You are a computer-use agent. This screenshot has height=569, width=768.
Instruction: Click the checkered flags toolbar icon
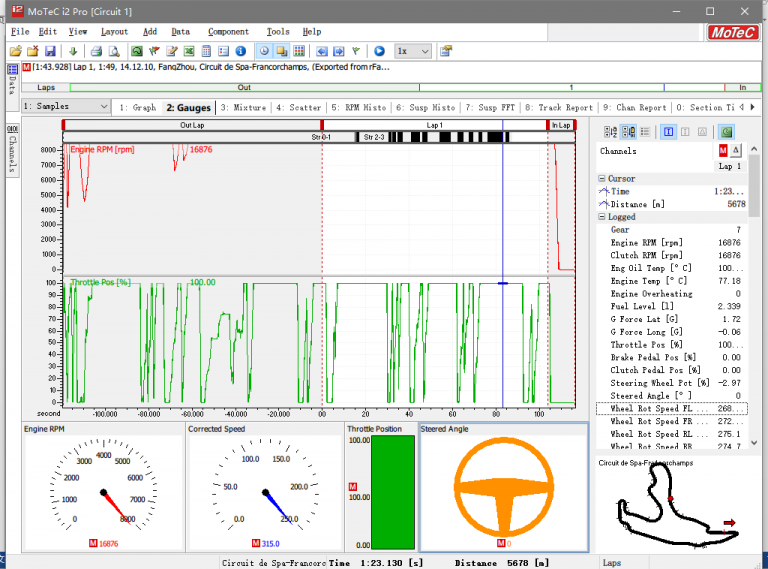154,51
